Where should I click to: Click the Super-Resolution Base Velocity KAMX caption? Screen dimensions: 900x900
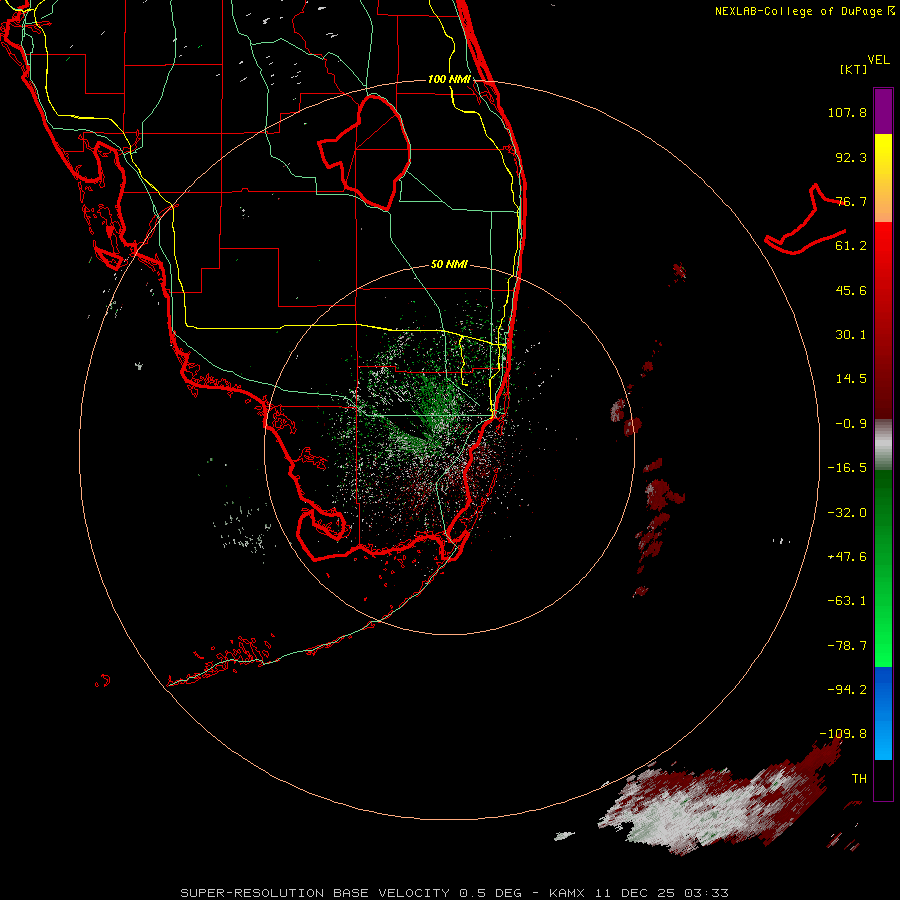coord(454,893)
